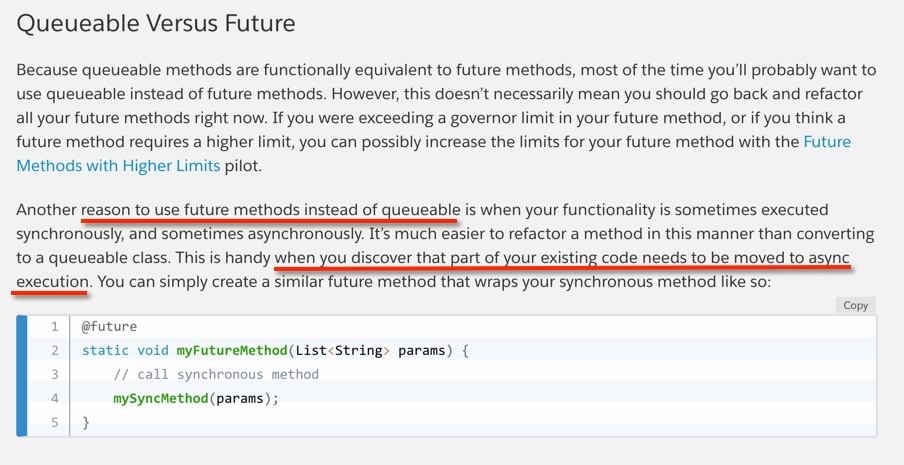Click line number 2 in code gutter

[56, 350]
